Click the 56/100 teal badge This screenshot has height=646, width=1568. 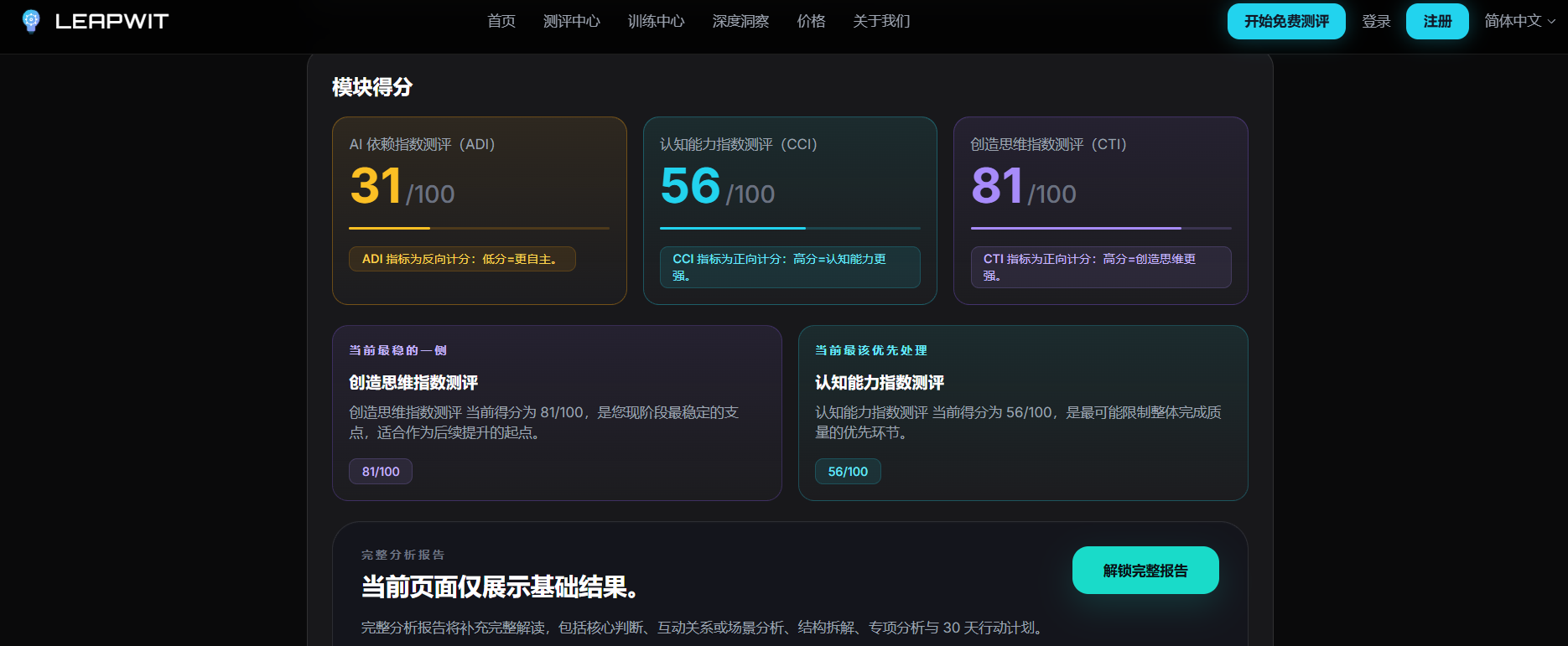pyautogui.click(x=848, y=472)
